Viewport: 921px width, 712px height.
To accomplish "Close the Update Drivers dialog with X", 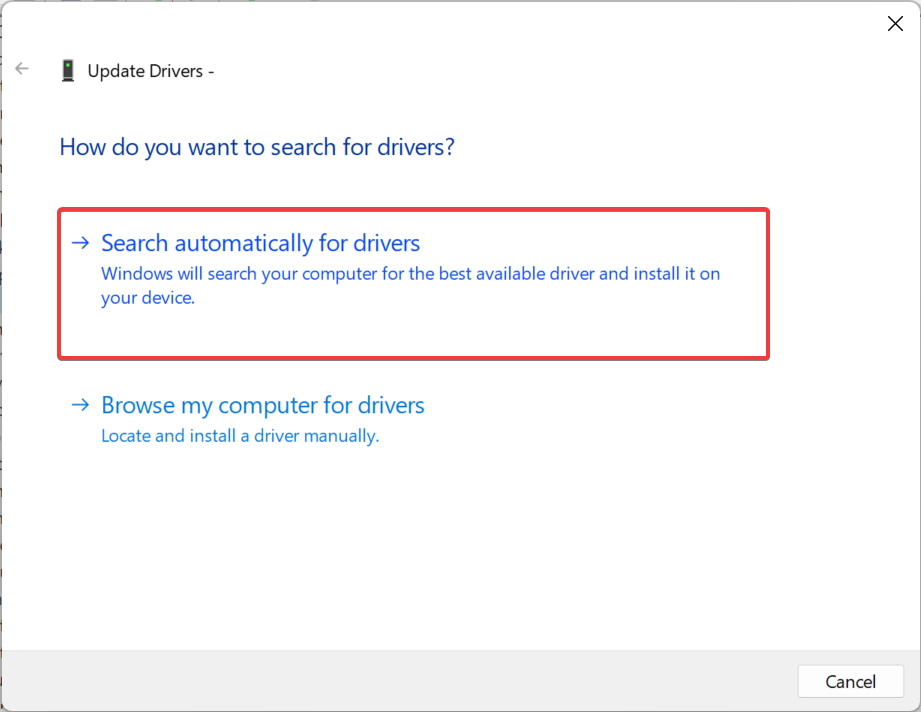I will 895,23.
